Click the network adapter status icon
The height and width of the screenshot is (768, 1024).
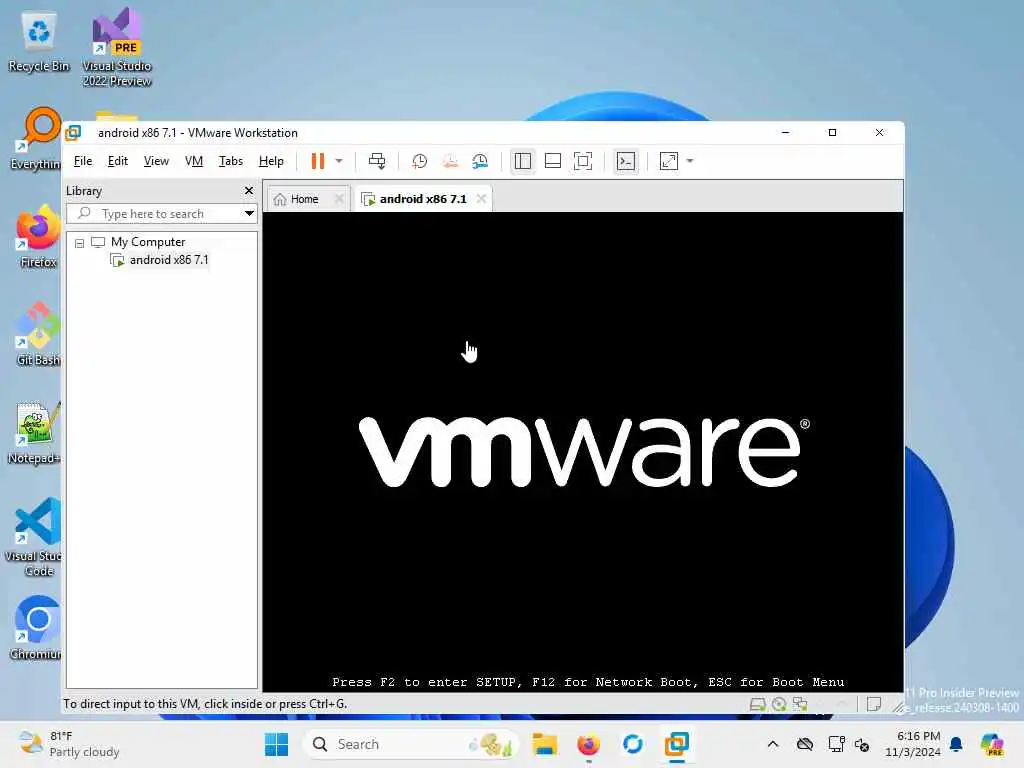click(800, 705)
